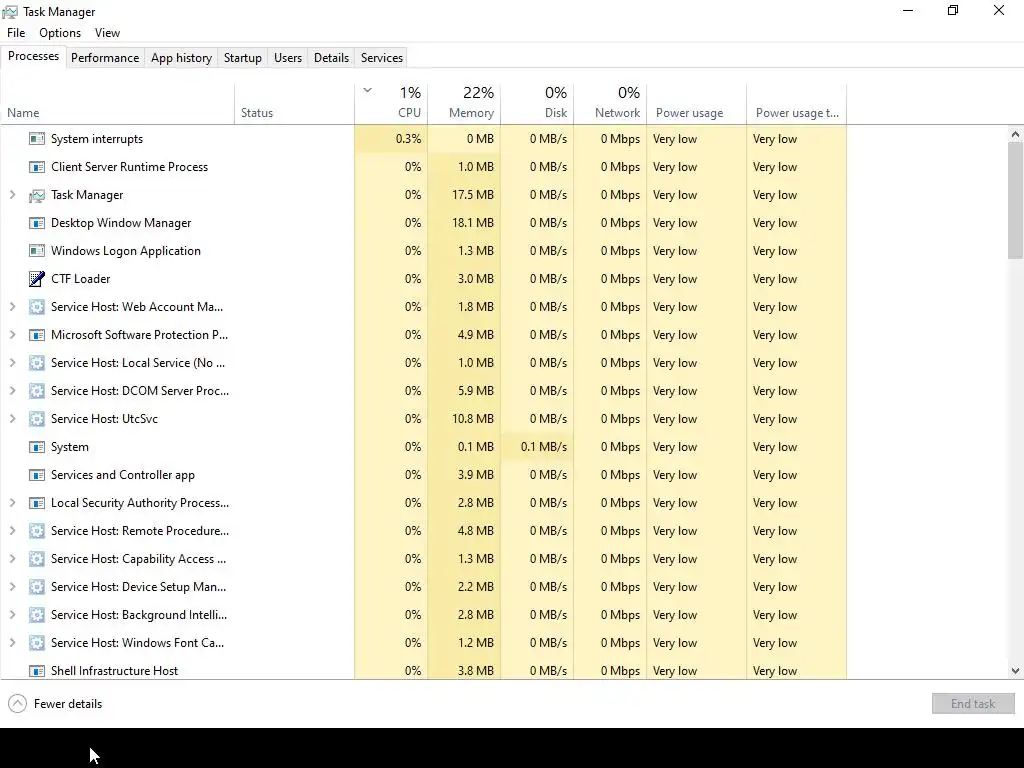1024x768 pixels.
Task: Click the Microsoft Software Protection icon
Action: click(x=37, y=335)
